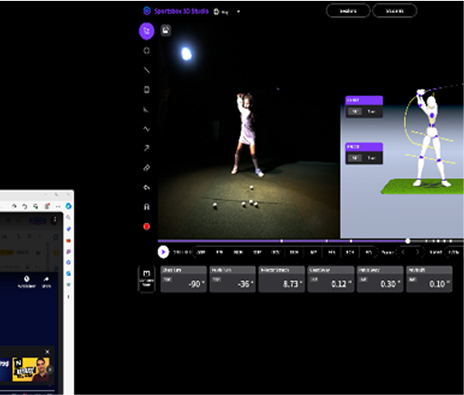
Task: Toggle the left option in CHEST panel
Action: tap(355, 111)
